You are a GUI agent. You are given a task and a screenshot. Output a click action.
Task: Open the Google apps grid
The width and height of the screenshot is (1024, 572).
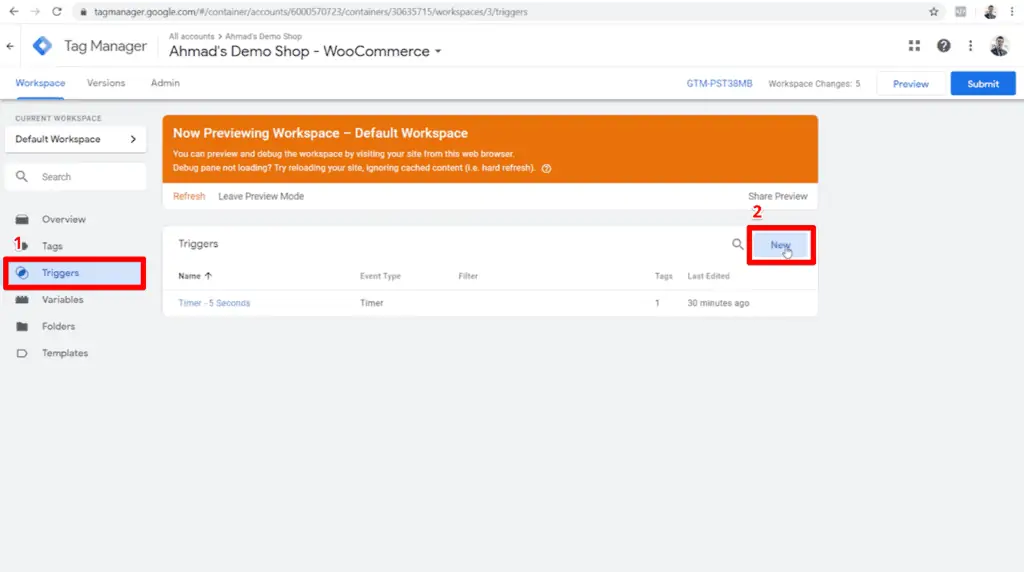tap(914, 46)
